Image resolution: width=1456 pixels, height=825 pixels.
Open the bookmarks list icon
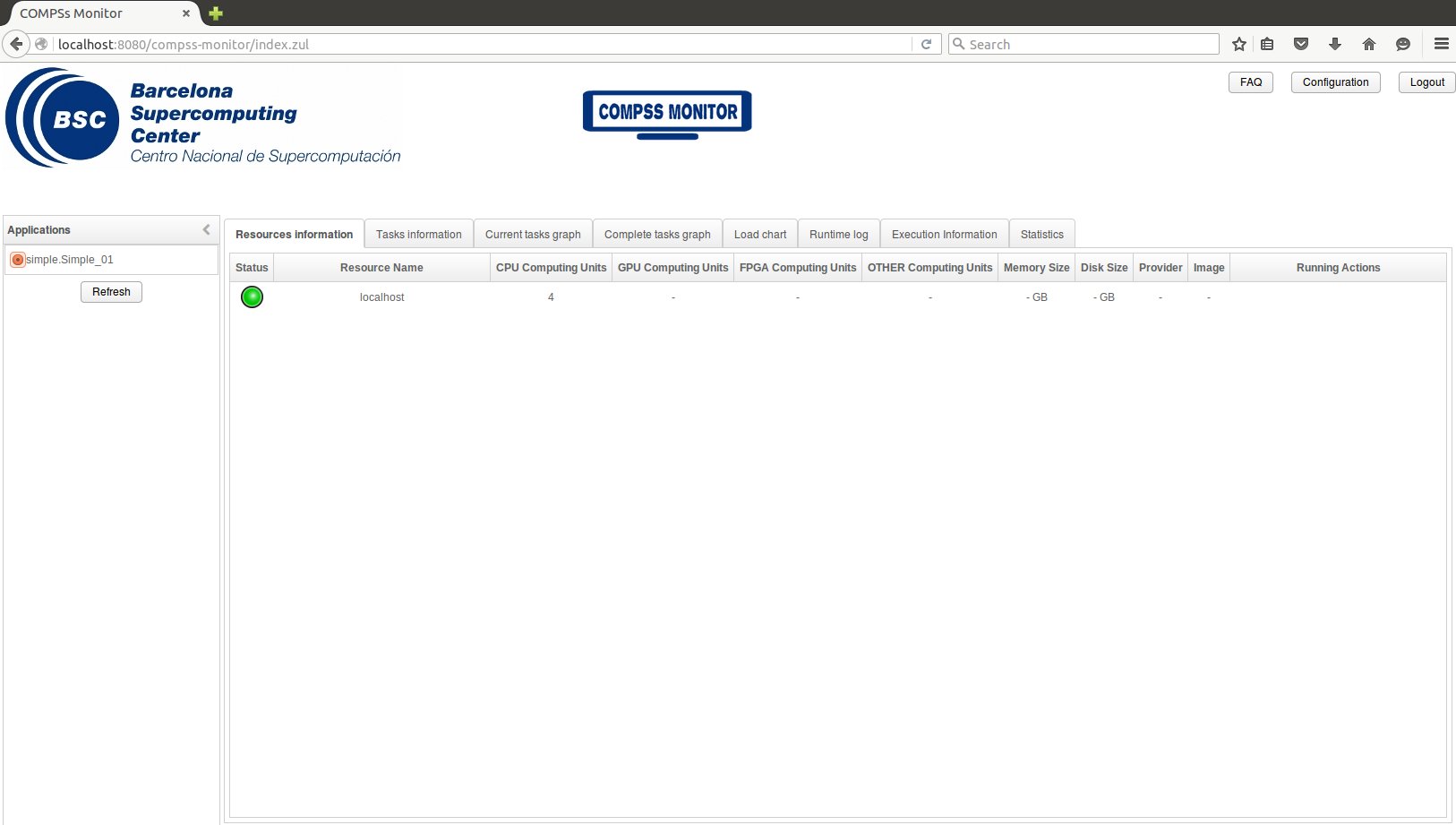tap(1267, 44)
